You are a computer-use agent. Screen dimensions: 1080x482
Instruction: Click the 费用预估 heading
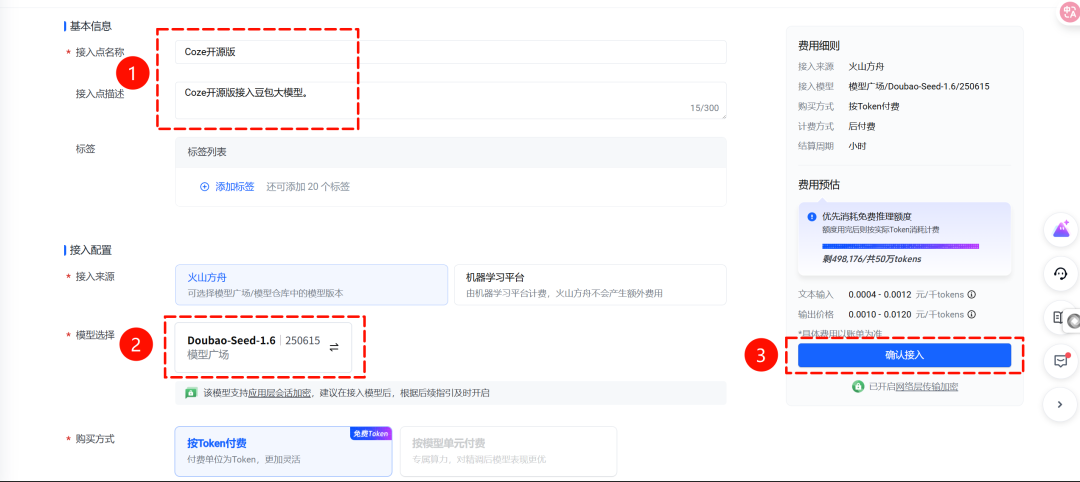coord(819,185)
